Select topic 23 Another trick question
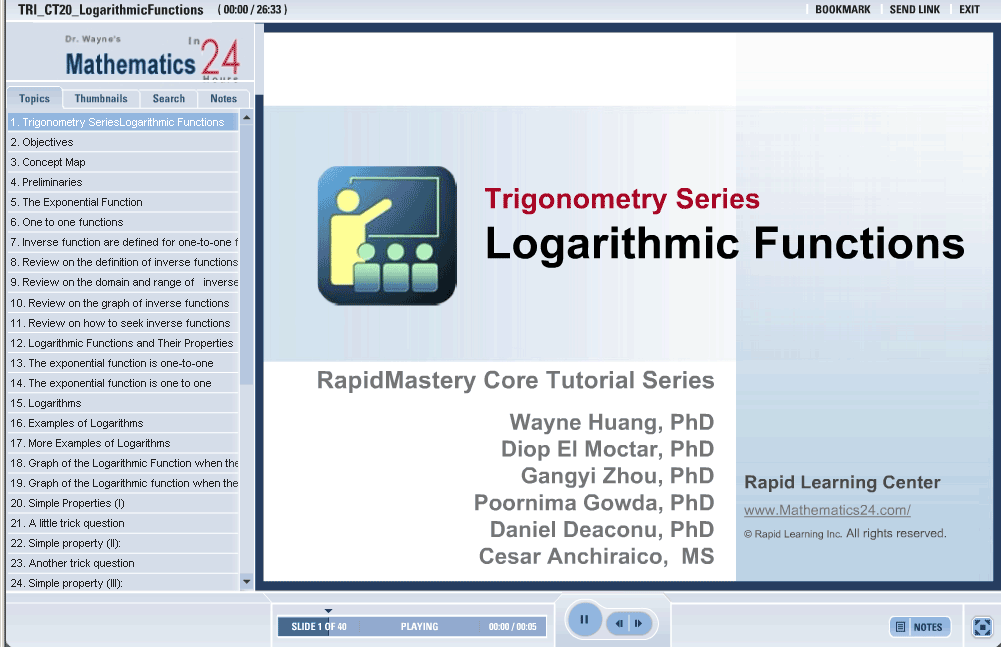The image size is (1001, 647). [x=123, y=563]
